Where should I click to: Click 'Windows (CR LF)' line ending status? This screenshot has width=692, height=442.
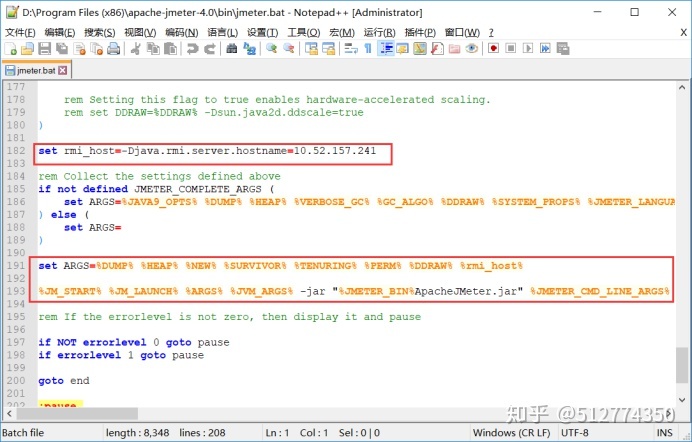click(512, 433)
